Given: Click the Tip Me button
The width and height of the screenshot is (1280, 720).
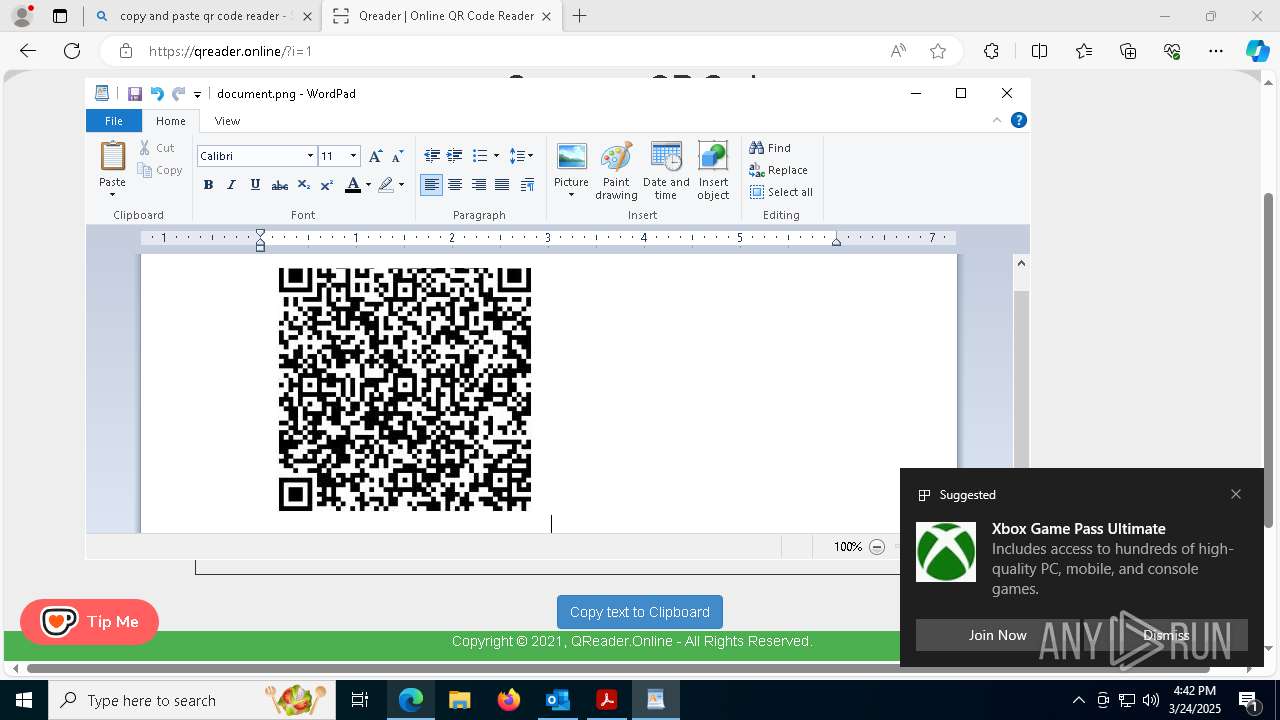Looking at the screenshot, I should point(89,622).
